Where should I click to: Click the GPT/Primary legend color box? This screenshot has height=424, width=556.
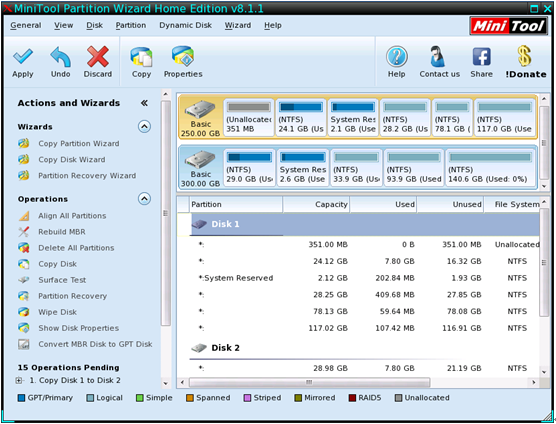click(x=21, y=398)
